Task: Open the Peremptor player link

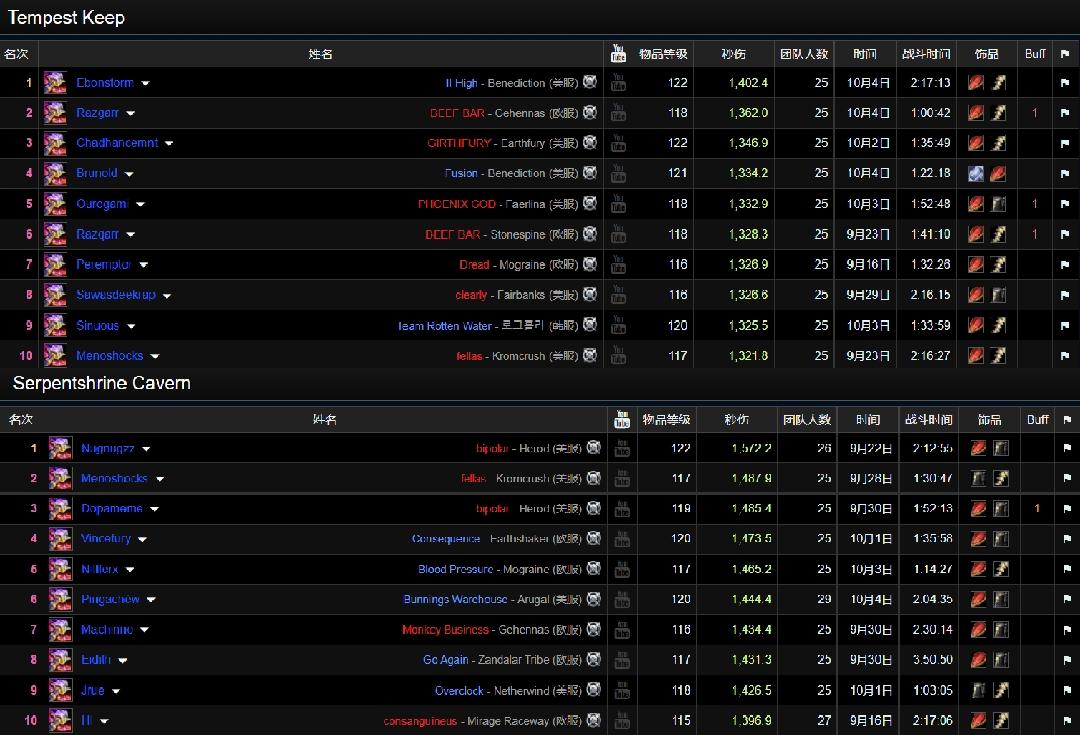Action: (x=104, y=265)
